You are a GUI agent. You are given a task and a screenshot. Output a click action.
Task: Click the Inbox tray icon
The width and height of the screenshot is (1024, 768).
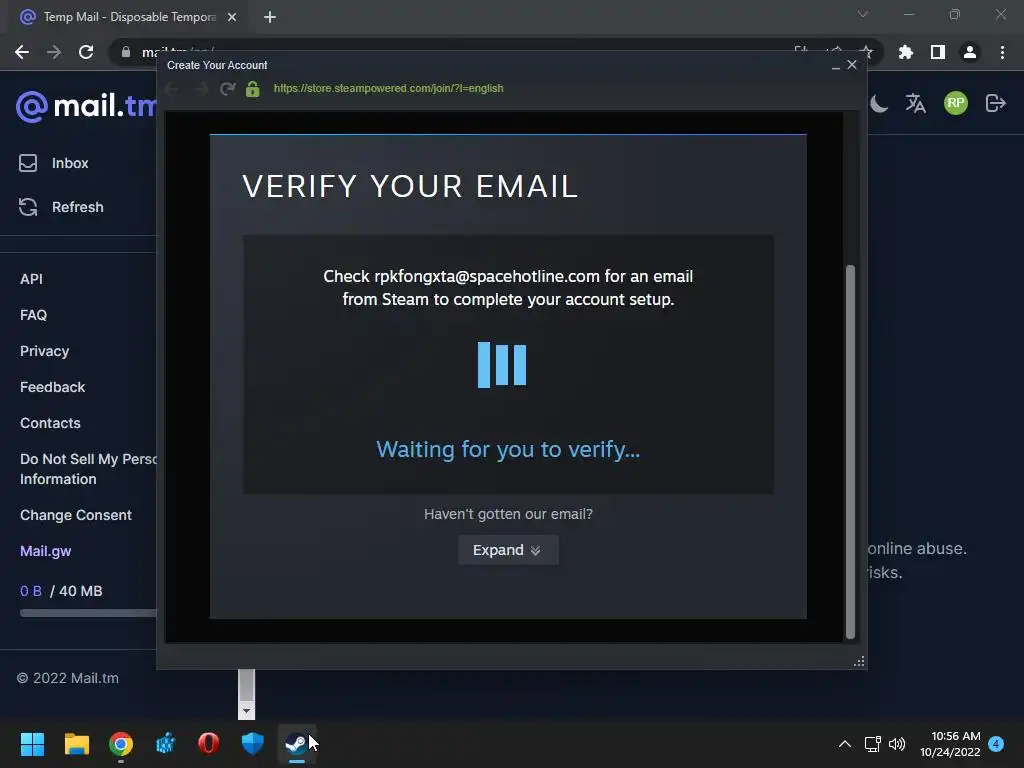click(x=28, y=163)
